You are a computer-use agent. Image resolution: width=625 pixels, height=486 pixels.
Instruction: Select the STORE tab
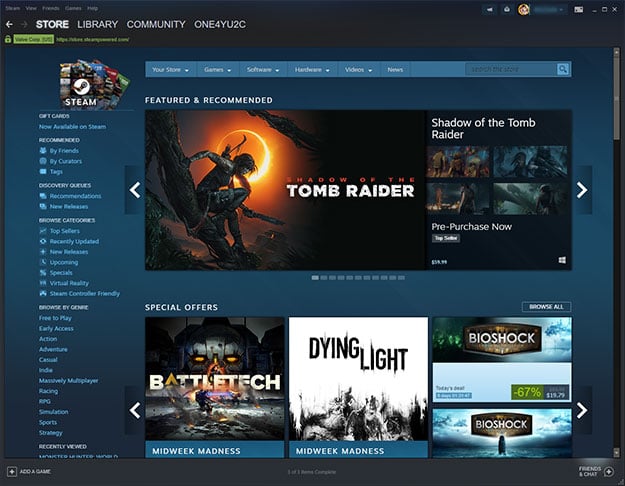[52, 24]
